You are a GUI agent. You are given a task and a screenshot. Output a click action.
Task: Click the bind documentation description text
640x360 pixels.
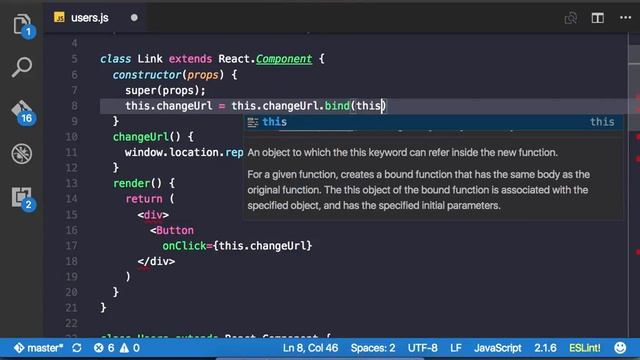click(418, 190)
